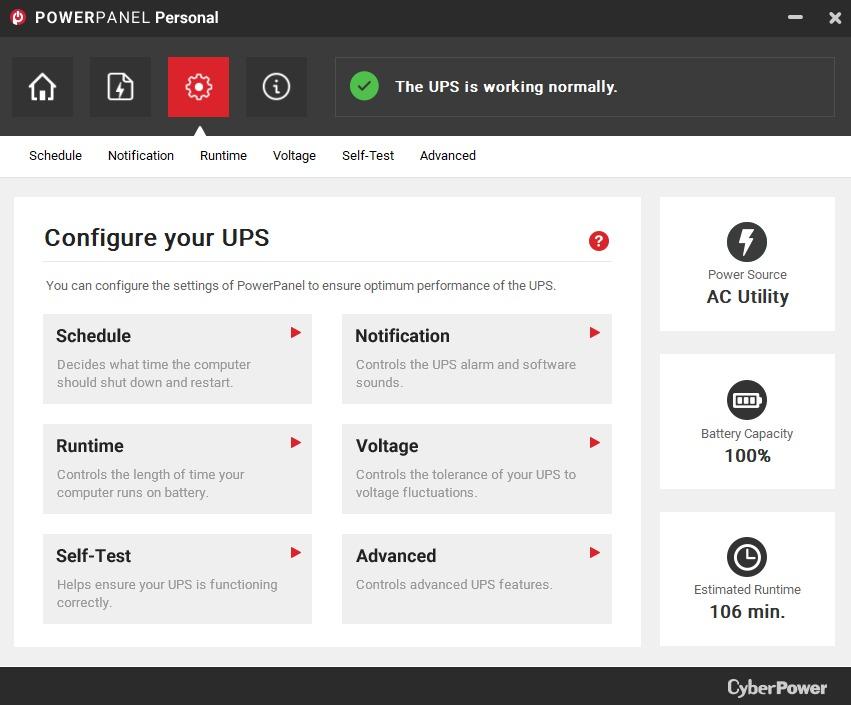This screenshot has width=851, height=705.
Task: Click the red help question mark icon
Action: (599, 240)
